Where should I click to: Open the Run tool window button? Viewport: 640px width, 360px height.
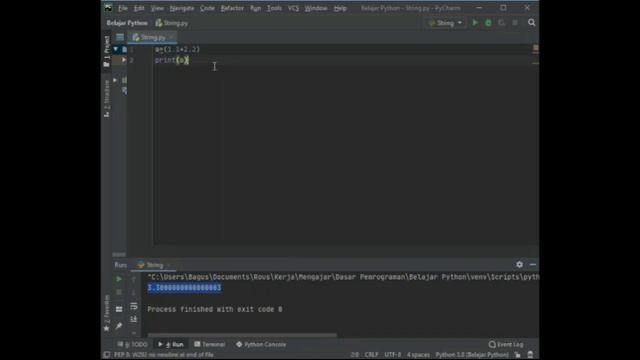click(171, 344)
